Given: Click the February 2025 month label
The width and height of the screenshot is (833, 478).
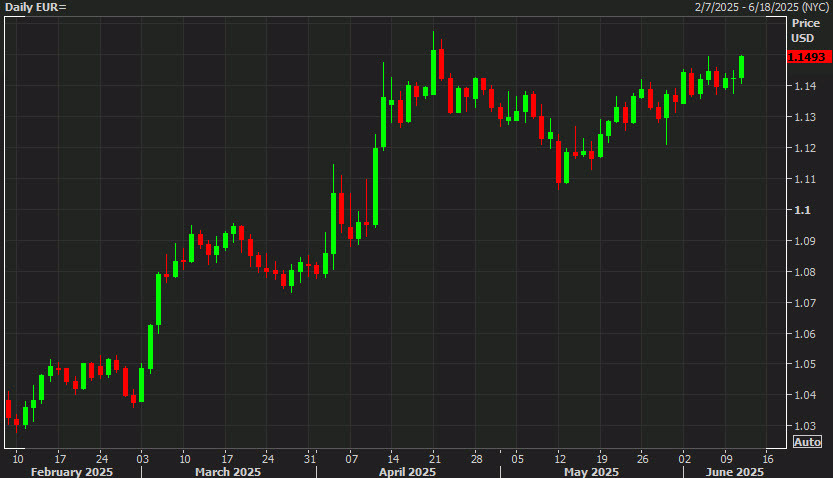Looking at the screenshot, I should pos(72,472).
